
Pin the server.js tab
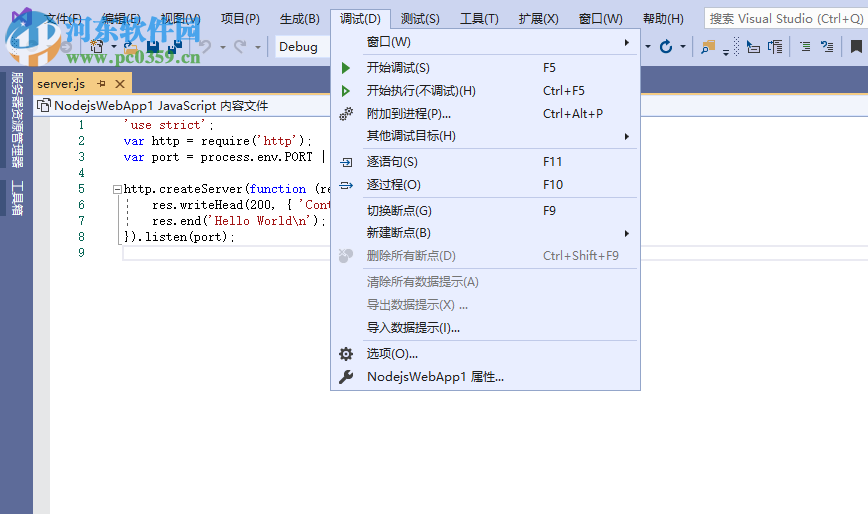click(101, 84)
